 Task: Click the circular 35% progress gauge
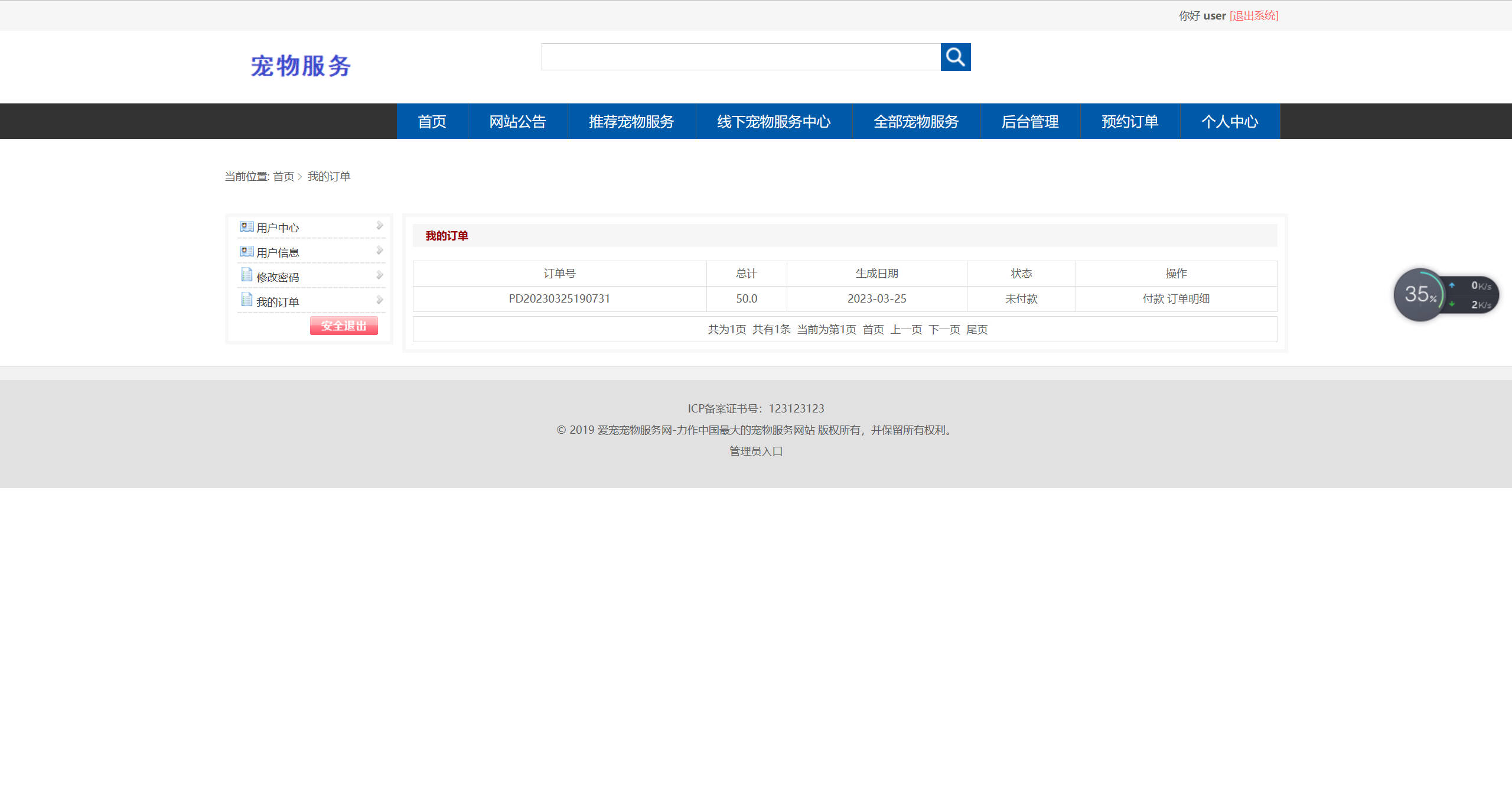tap(1420, 294)
